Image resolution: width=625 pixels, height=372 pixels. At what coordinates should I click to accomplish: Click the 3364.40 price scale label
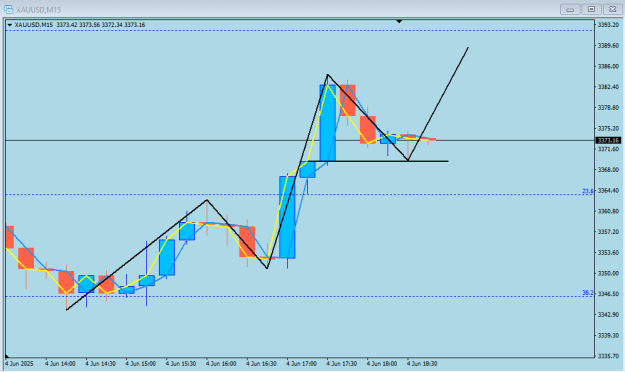[608, 191]
